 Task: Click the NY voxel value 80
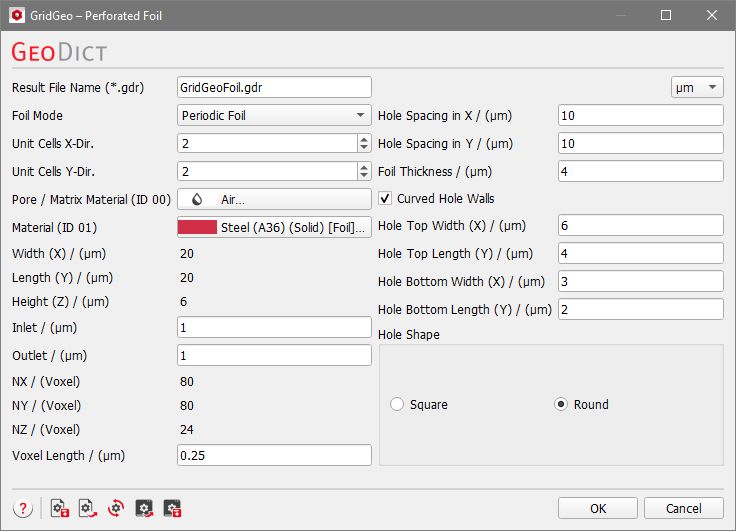(x=187, y=405)
